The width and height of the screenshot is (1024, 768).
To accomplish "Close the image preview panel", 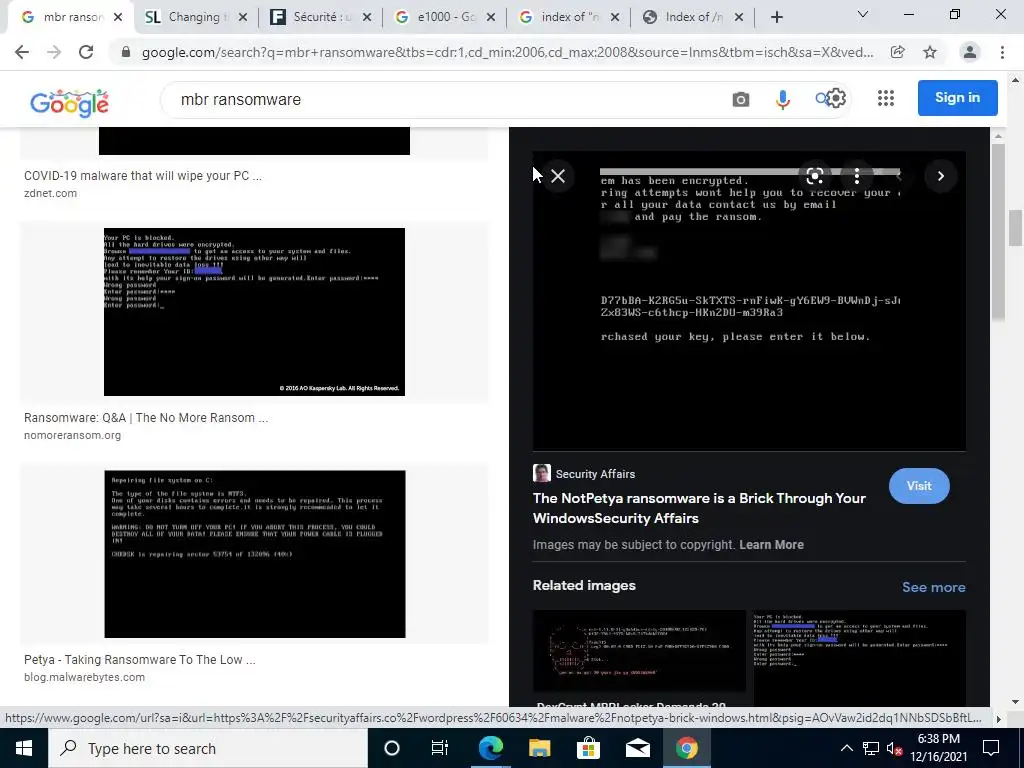I will (x=558, y=176).
